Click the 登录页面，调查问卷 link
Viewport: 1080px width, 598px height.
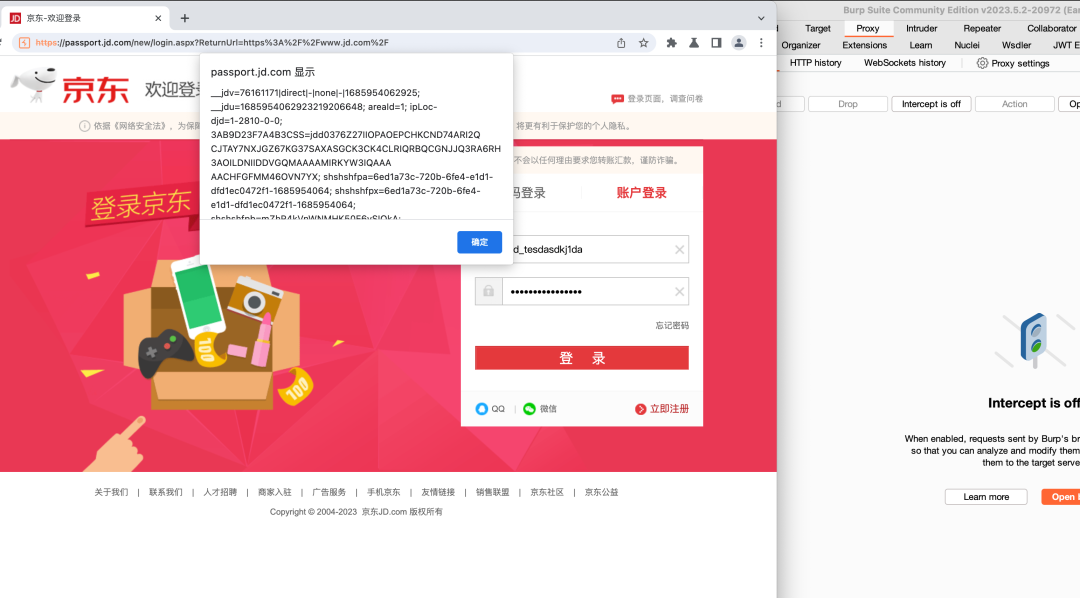(x=665, y=99)
